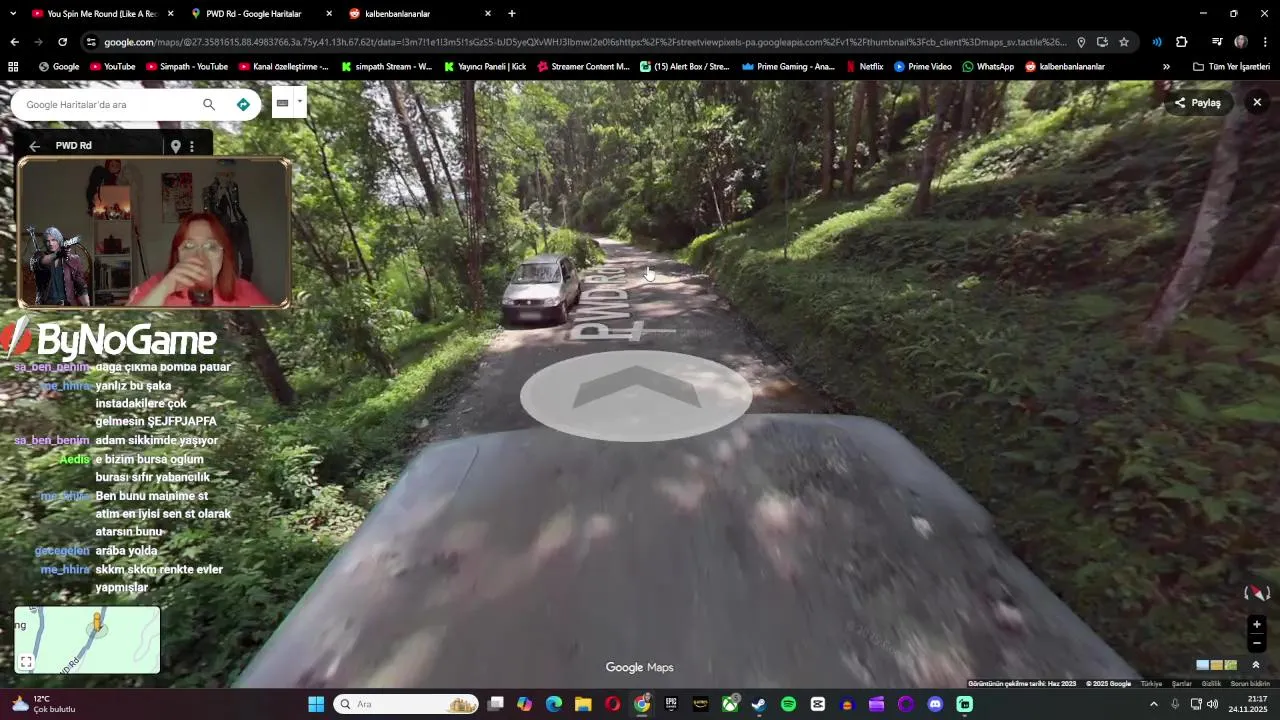Screen dimensions: 1280x720
Task: Open the Opera browser from the taskbar
Action: [x=613, y=704]
